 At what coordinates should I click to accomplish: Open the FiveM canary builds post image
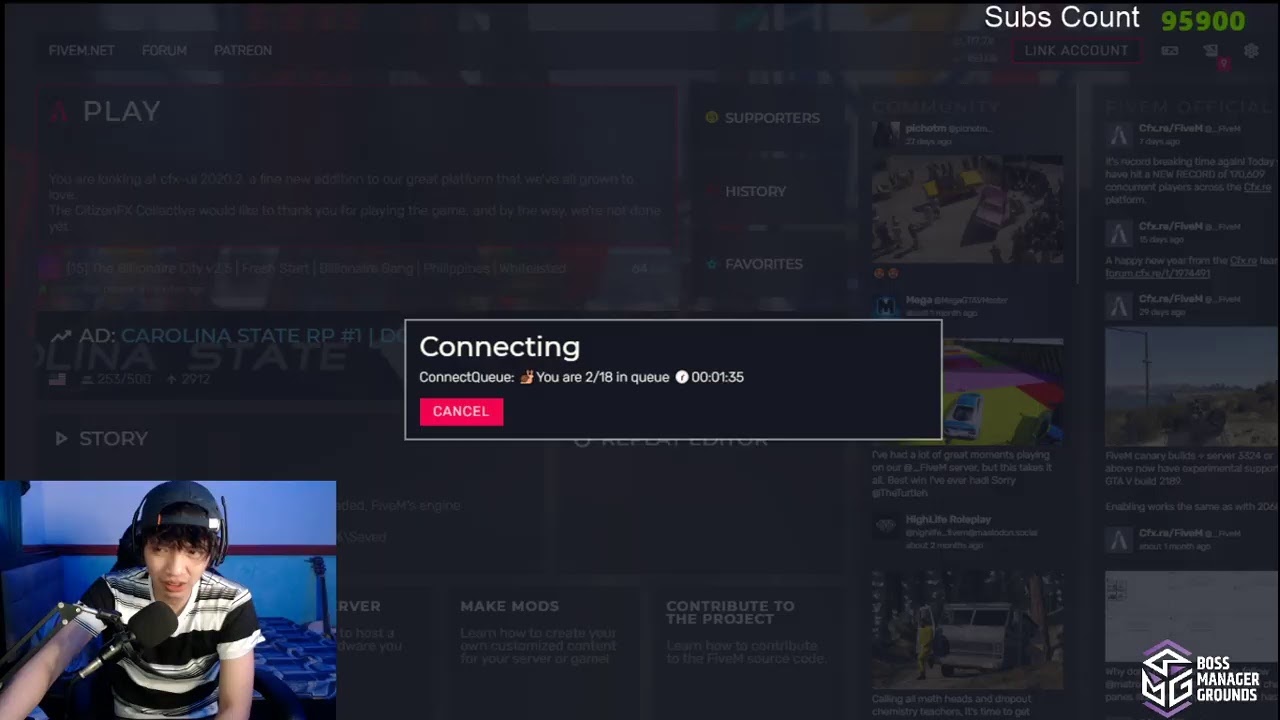(1192, 387)
